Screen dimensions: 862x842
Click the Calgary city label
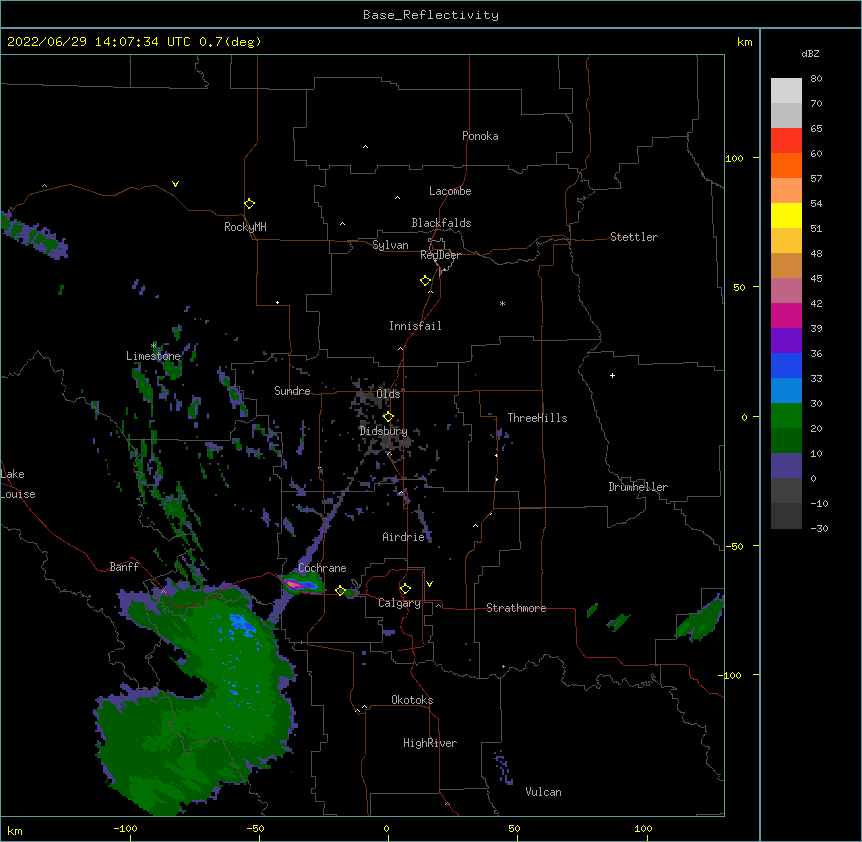(399, 603)
